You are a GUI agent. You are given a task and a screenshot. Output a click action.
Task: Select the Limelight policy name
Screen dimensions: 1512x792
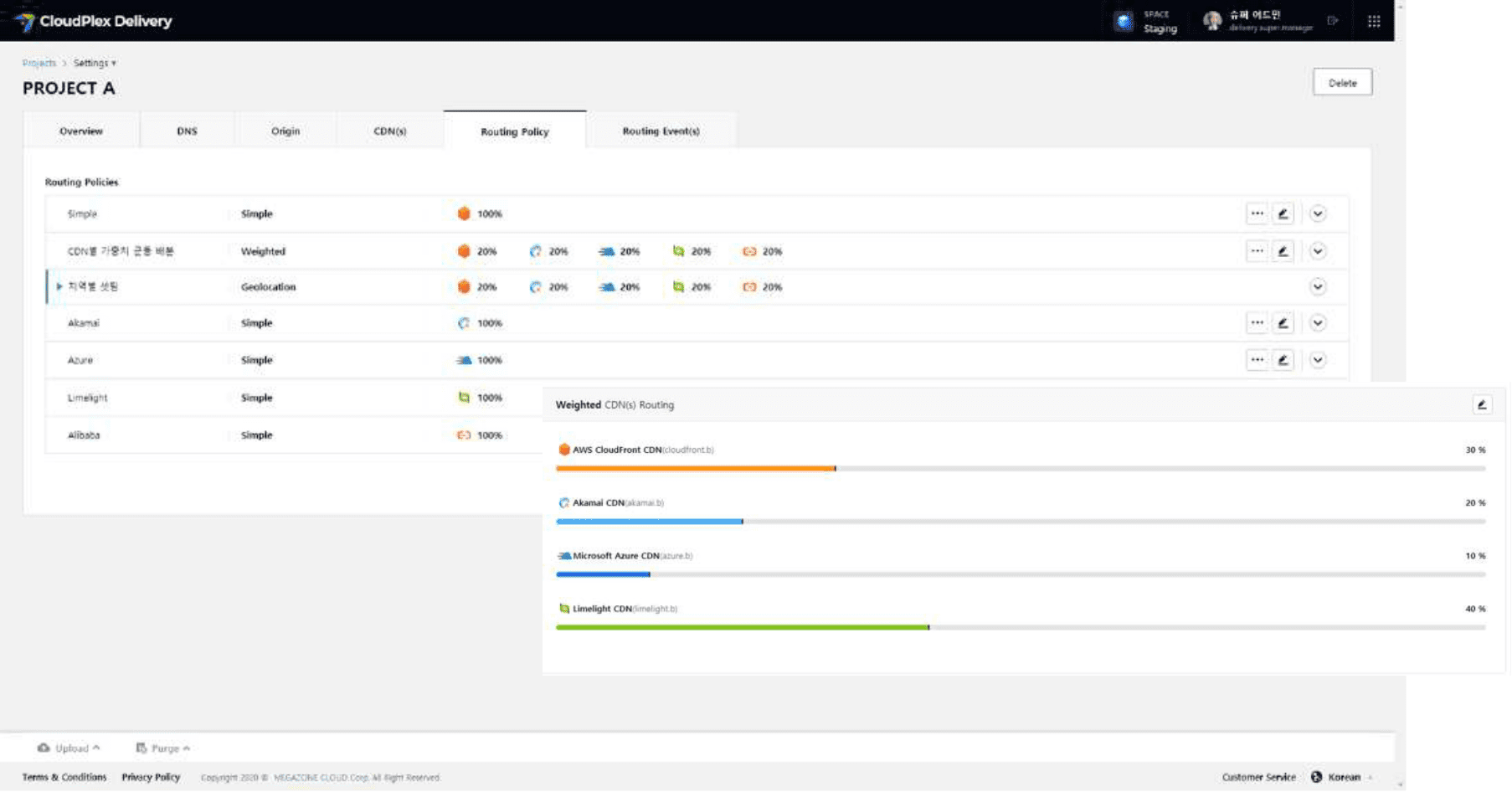87,398
